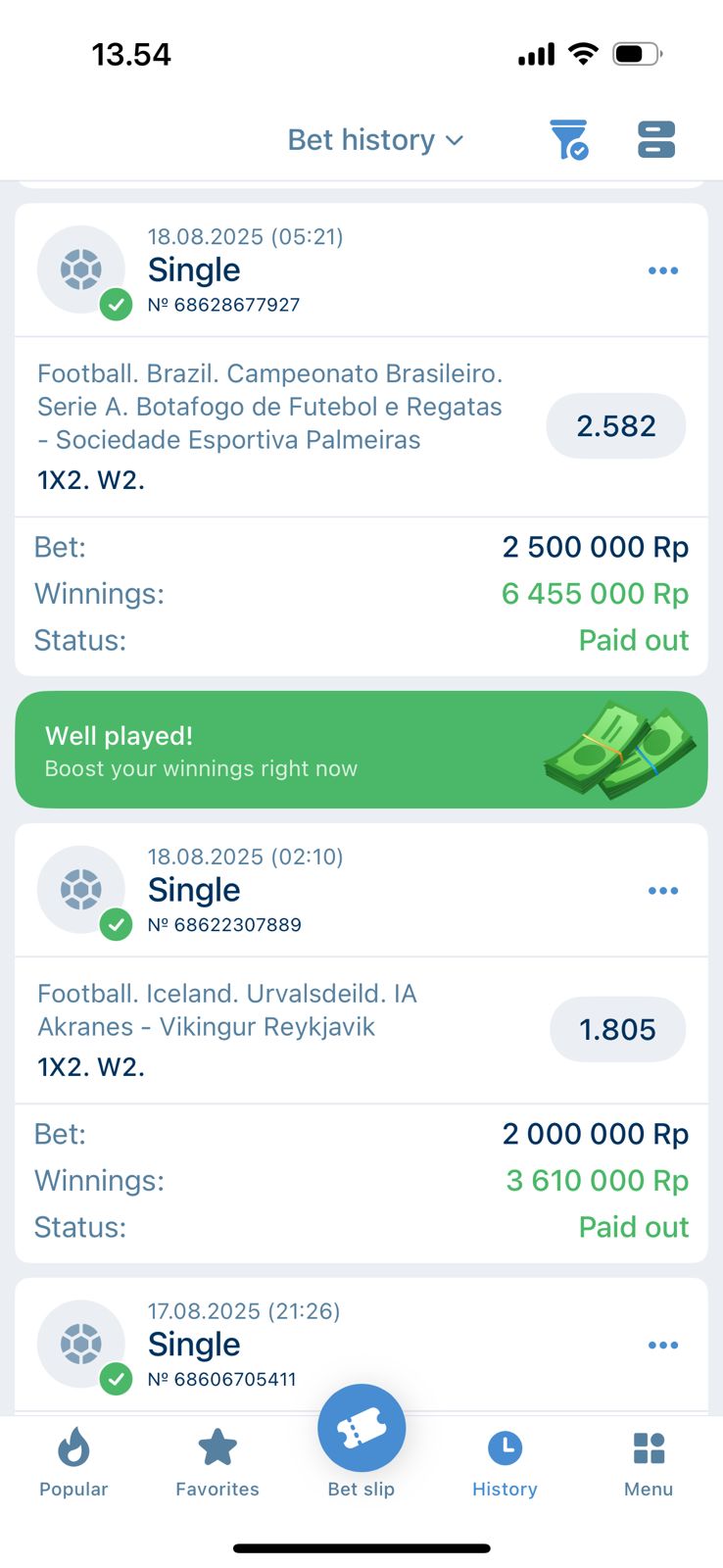Click the 1.805 odds badge
723x1568 pixels.
coord(617,1030)
